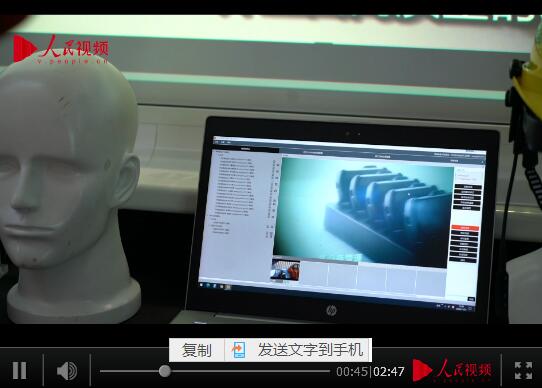Click the red highlighted button in the laptop's right panel
Viewport: 542px width, 388px height.
click(x=465, y=228)
